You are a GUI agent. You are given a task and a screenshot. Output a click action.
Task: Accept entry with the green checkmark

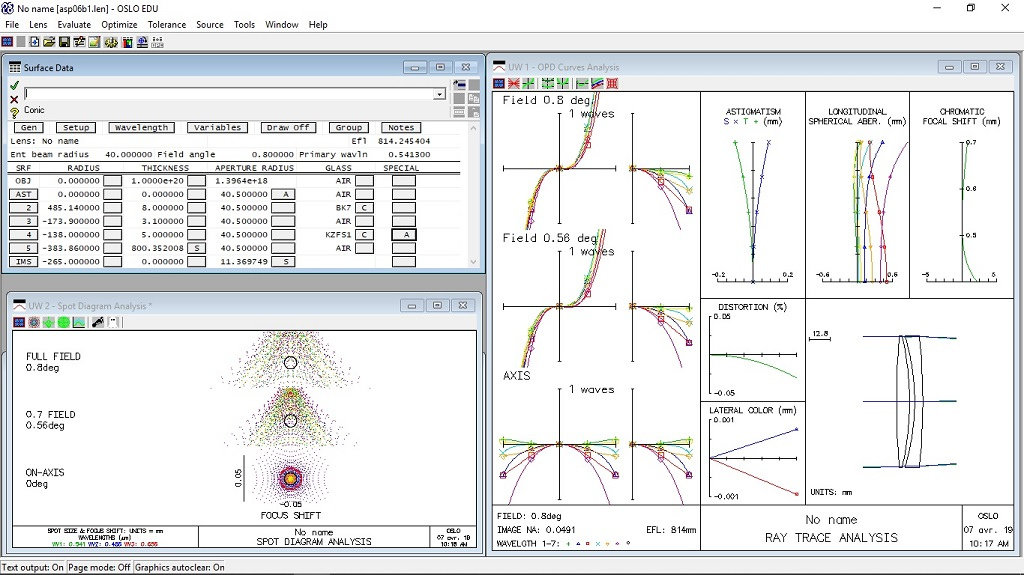coord(14,85)
